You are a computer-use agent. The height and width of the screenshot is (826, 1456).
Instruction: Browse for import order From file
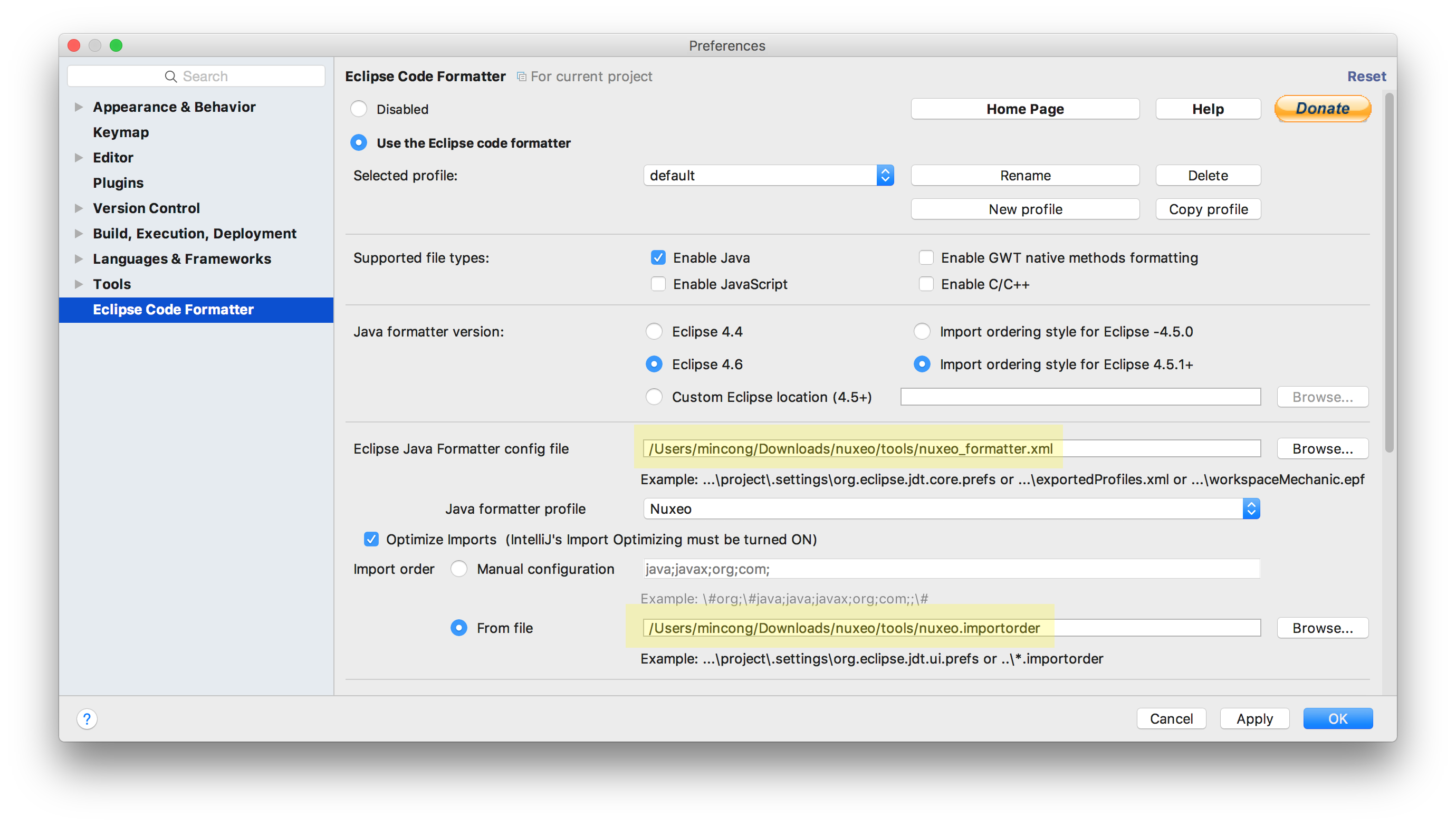click(x=1322, y=628)
